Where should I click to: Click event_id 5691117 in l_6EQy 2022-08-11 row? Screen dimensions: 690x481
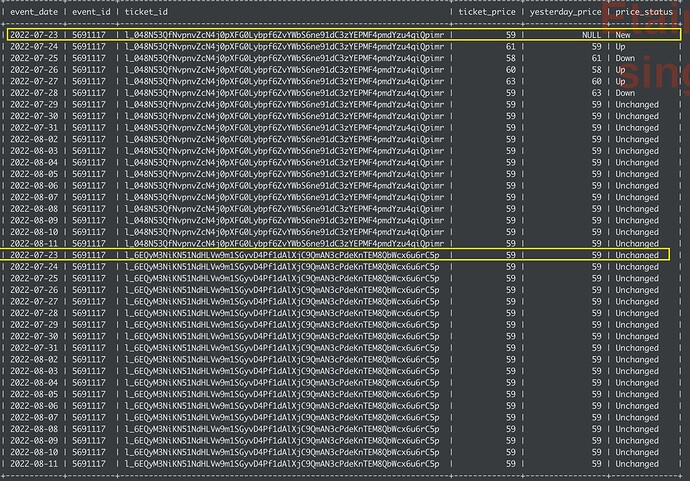pos(89,463)
